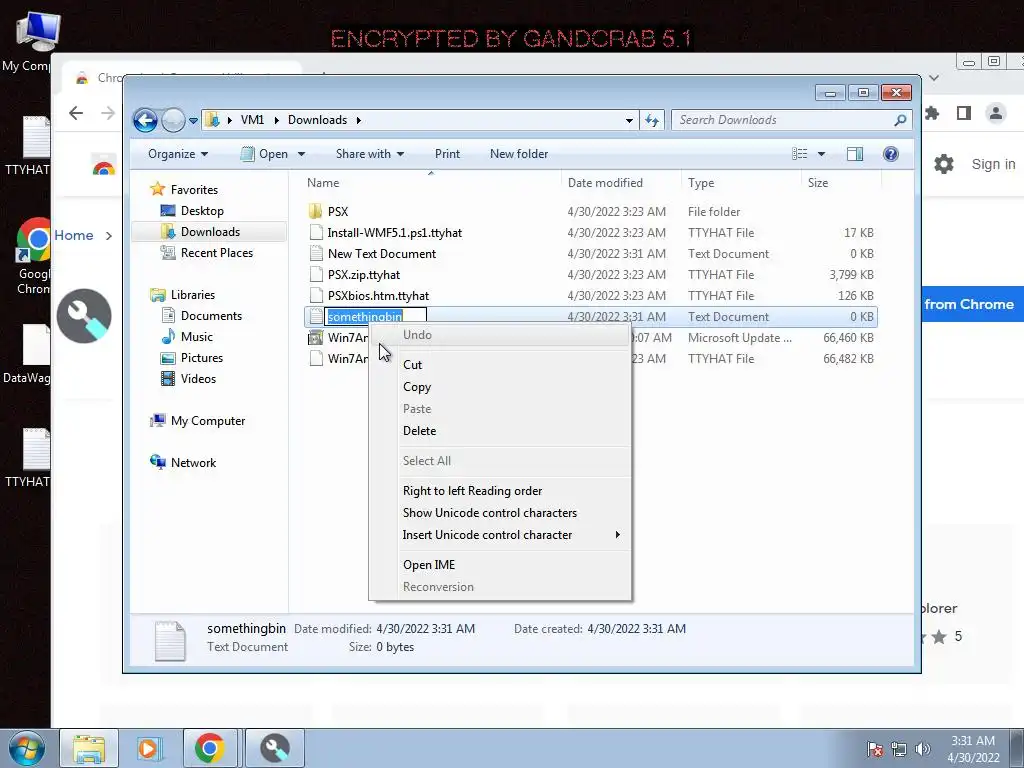Toggle the preview pane icon
This screenshot has height=768, width=1024.
coord(854,154)
